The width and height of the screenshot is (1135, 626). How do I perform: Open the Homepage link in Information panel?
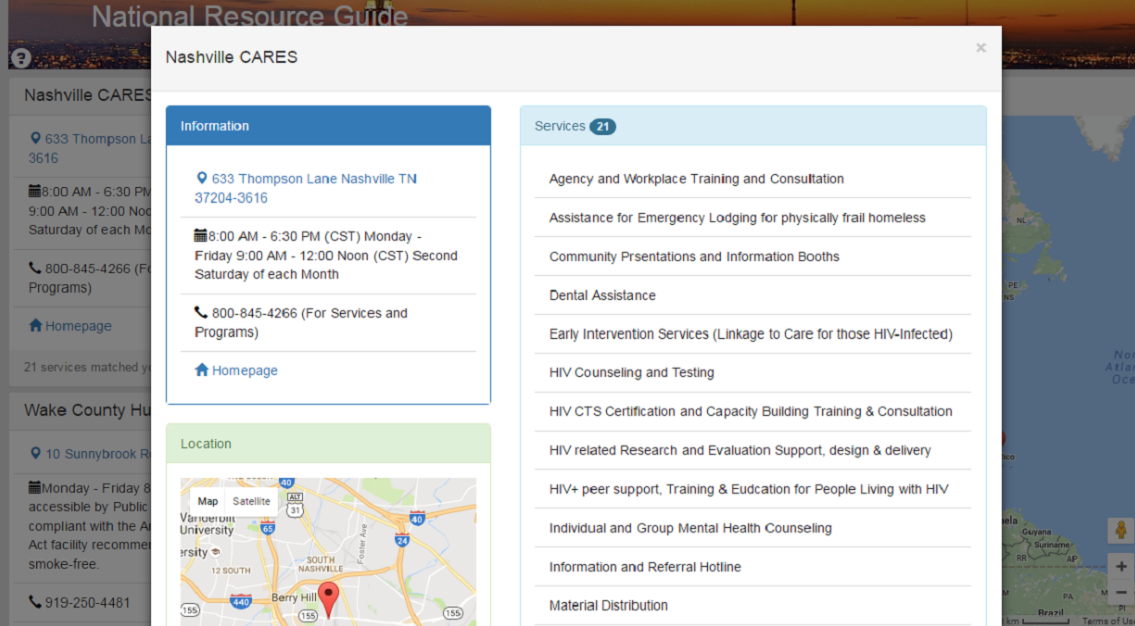click(x=245, y=371)
